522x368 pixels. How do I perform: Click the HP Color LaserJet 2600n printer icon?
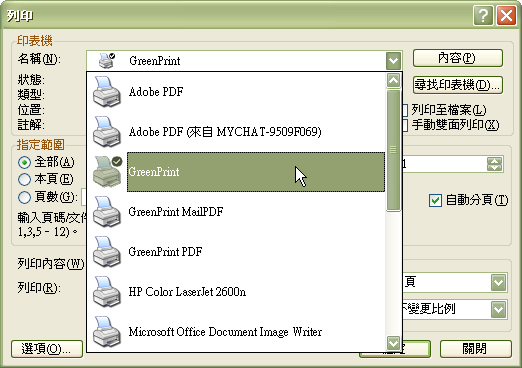click(107, 292)
